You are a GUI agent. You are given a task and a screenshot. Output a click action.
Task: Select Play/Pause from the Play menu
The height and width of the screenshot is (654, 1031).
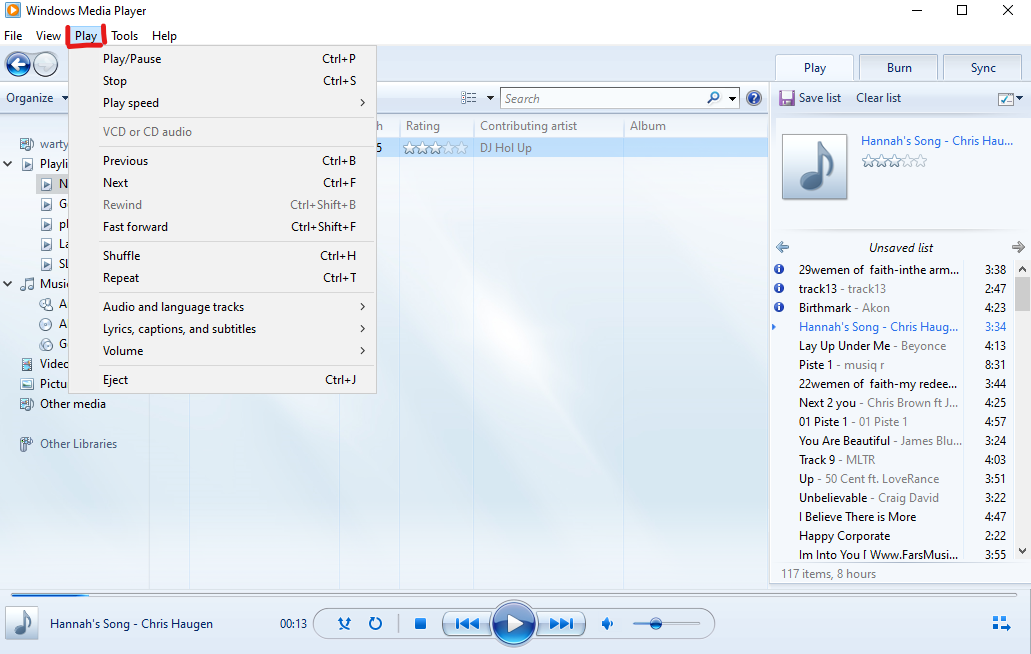click(222, 58)
